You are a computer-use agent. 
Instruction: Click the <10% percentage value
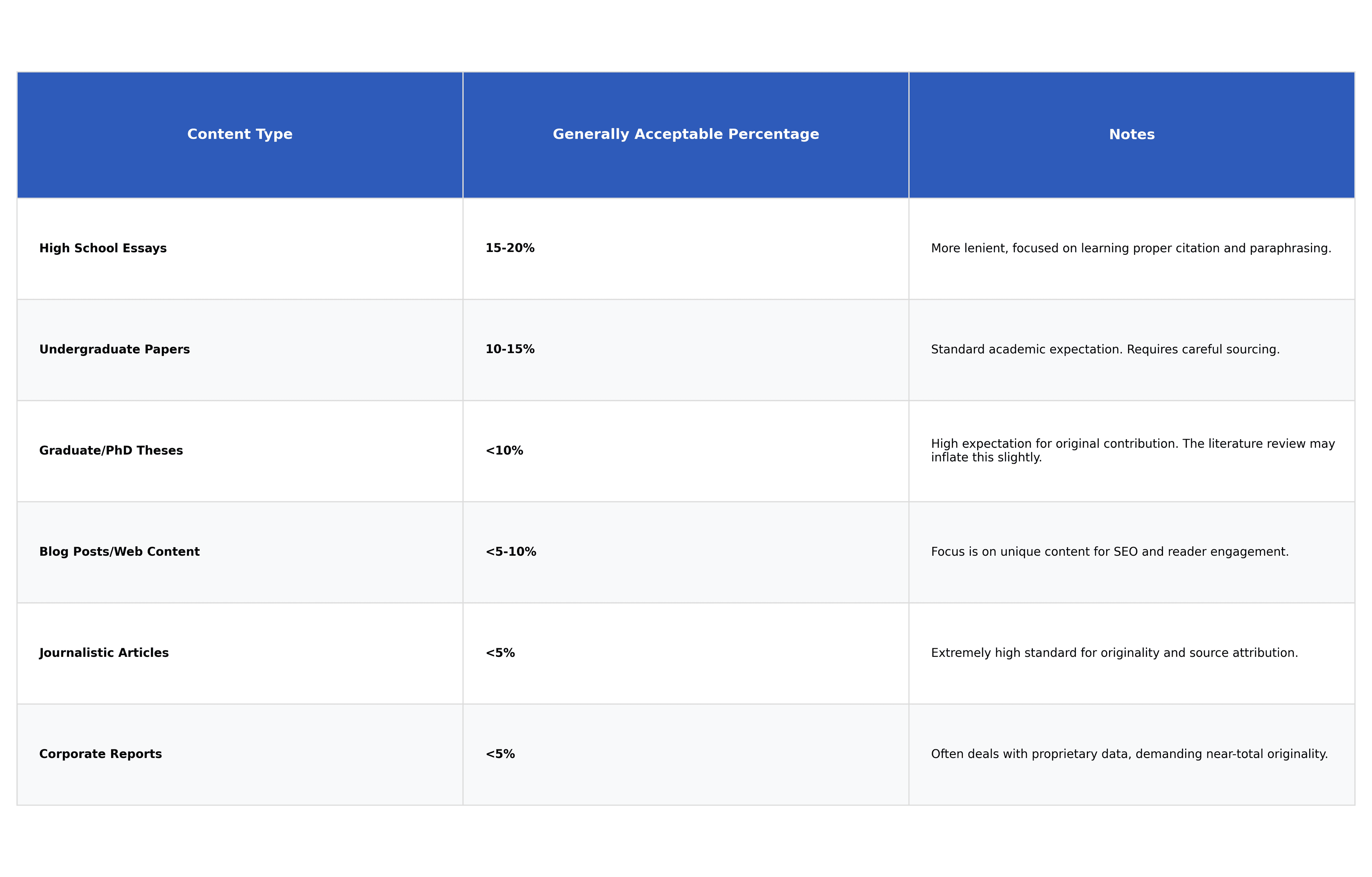(x=504, y=451)
